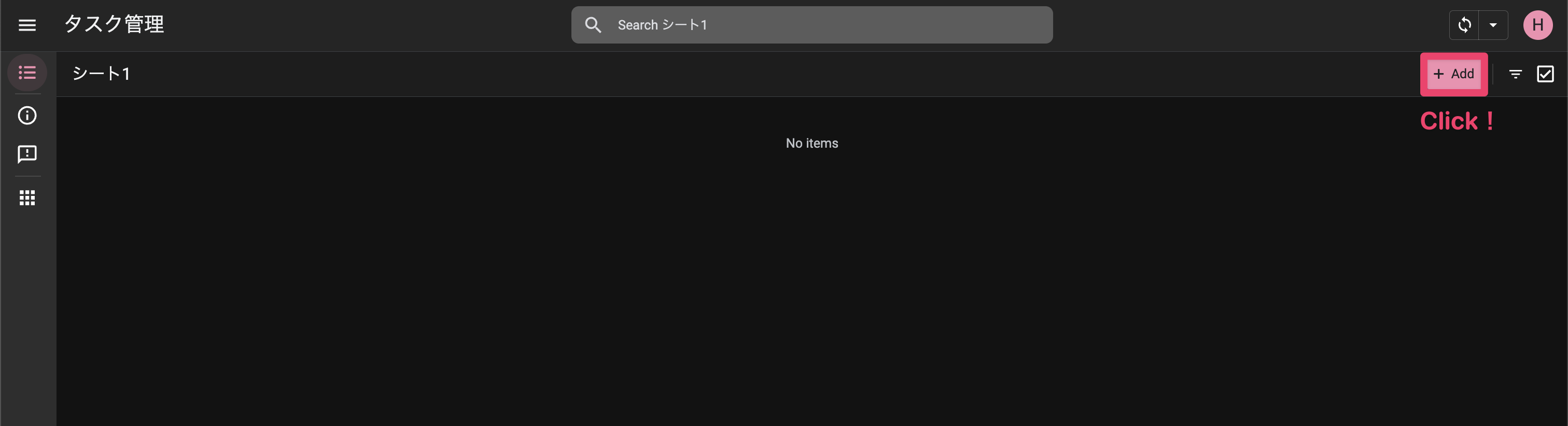Click the sync refresh icon

coord(1464,25)
